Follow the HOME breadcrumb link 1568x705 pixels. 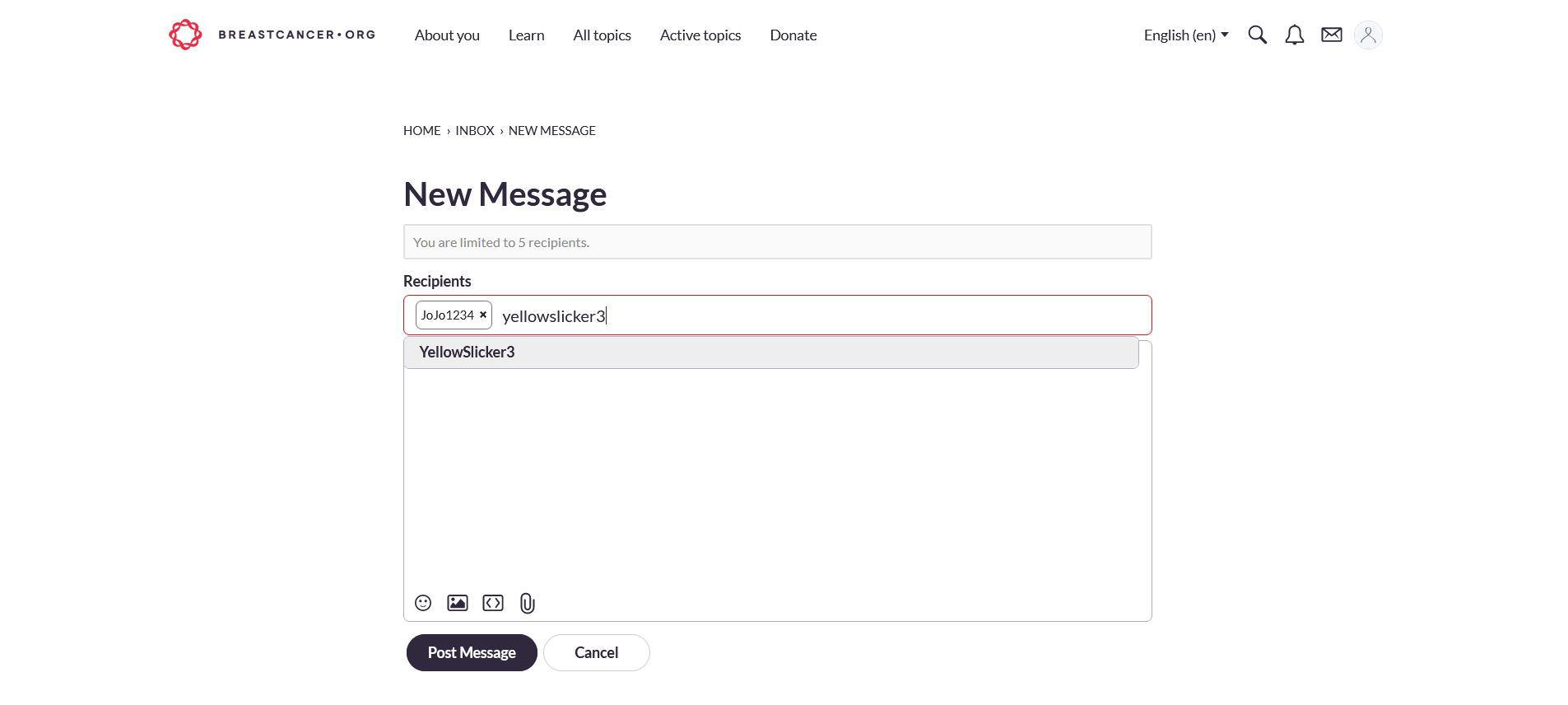[422, 131]
